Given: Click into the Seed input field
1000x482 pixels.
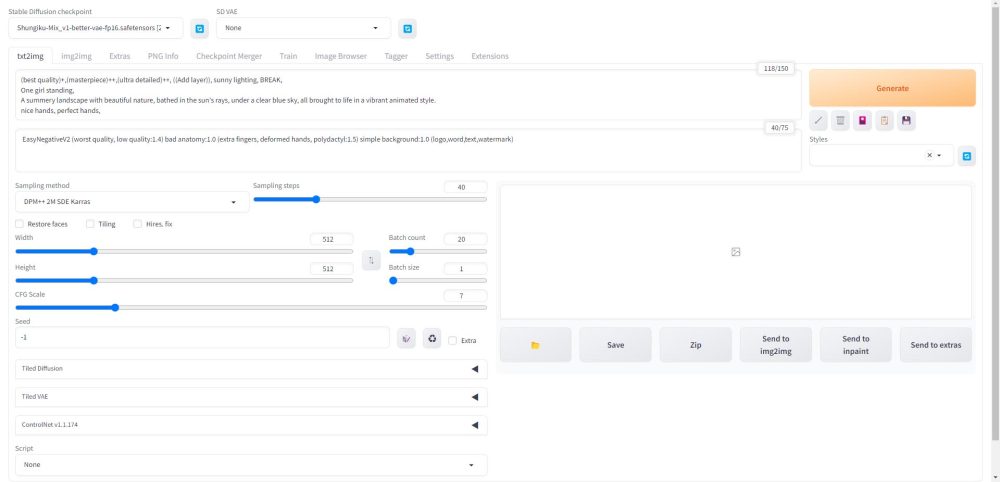Looking at the screenshot, I should (202, 338).
